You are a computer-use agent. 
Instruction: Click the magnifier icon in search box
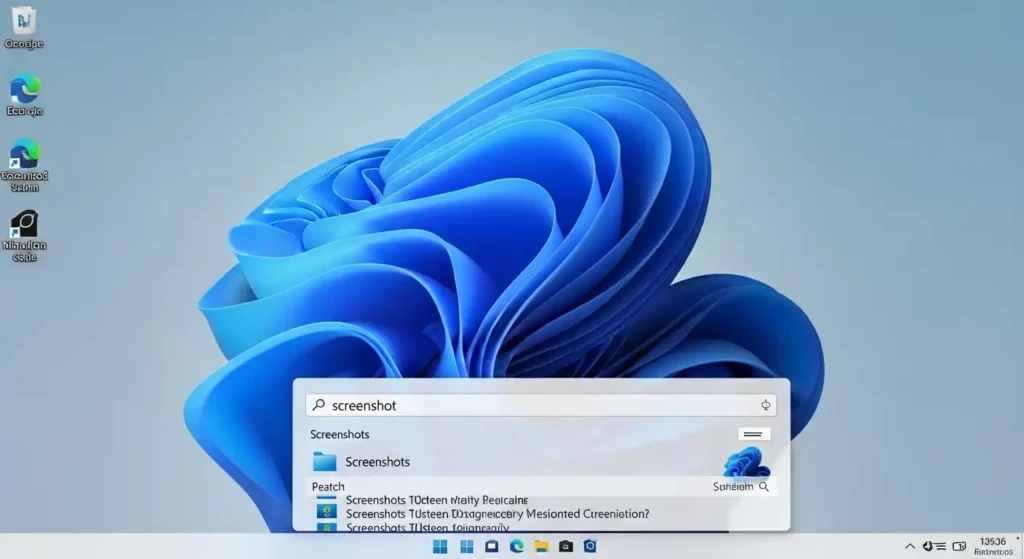pyautogui.click(x=319, y=405)
